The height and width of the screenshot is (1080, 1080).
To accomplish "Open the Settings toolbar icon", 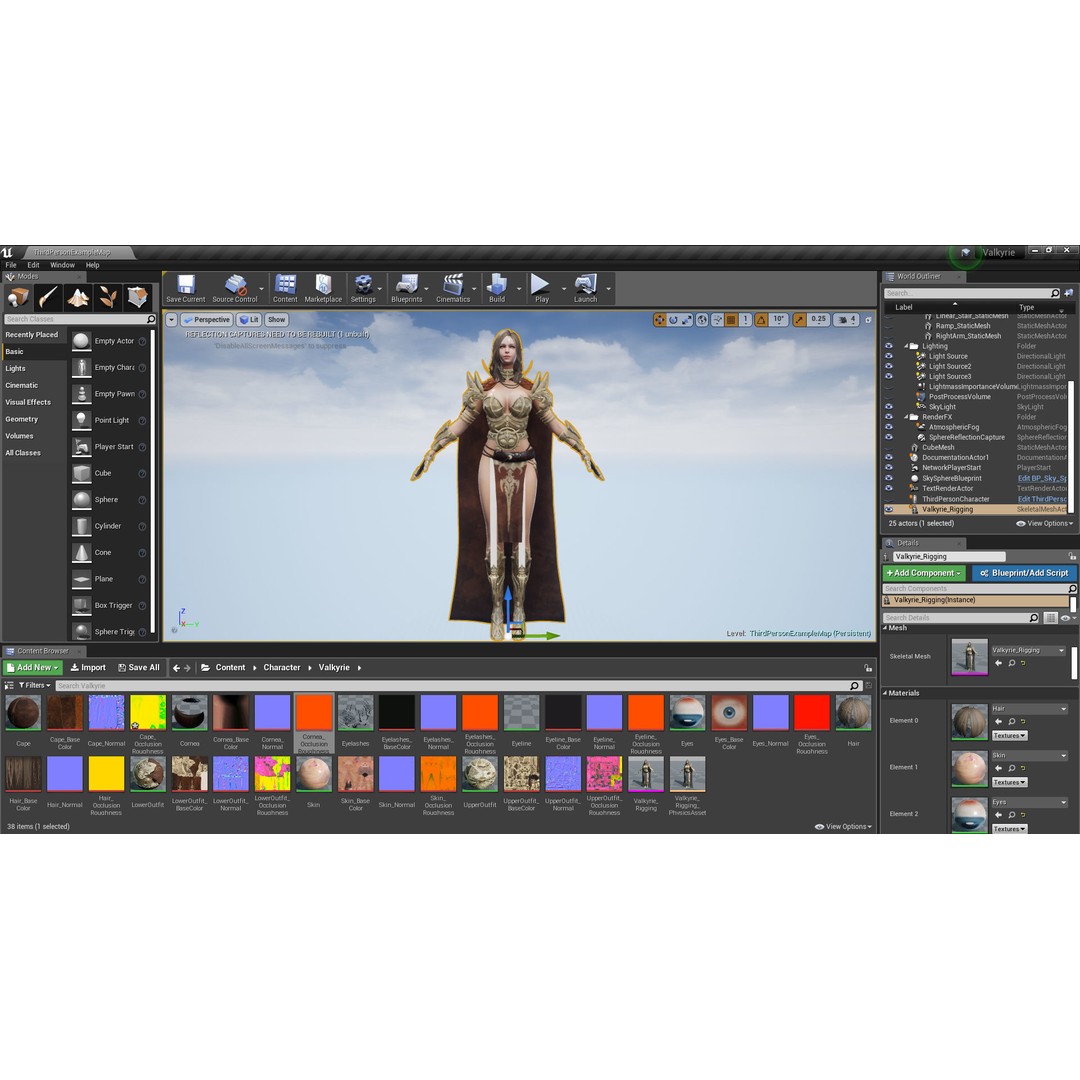I will tap(363, 289).
